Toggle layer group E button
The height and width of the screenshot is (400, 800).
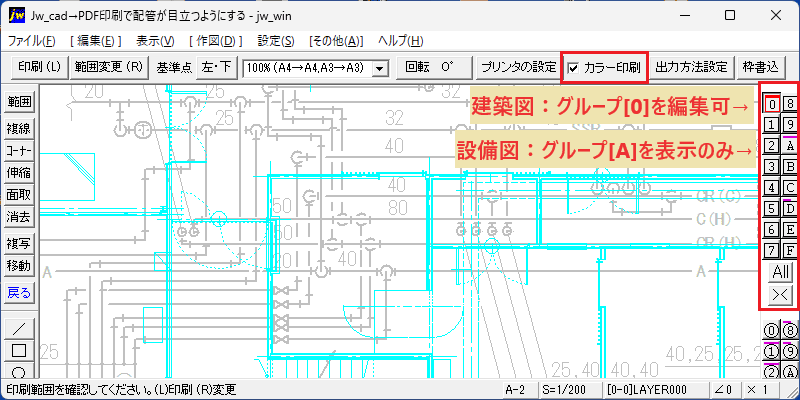coord(790,230)
